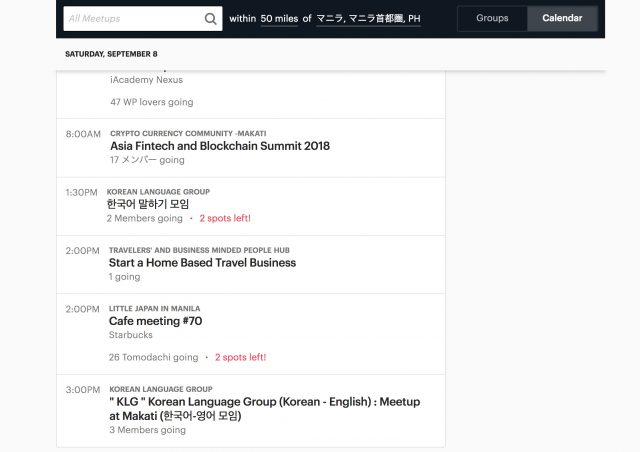640x452 pixels.
Task: Click the 17 メンバー going attendee count
Action: (x=146, y=160)
